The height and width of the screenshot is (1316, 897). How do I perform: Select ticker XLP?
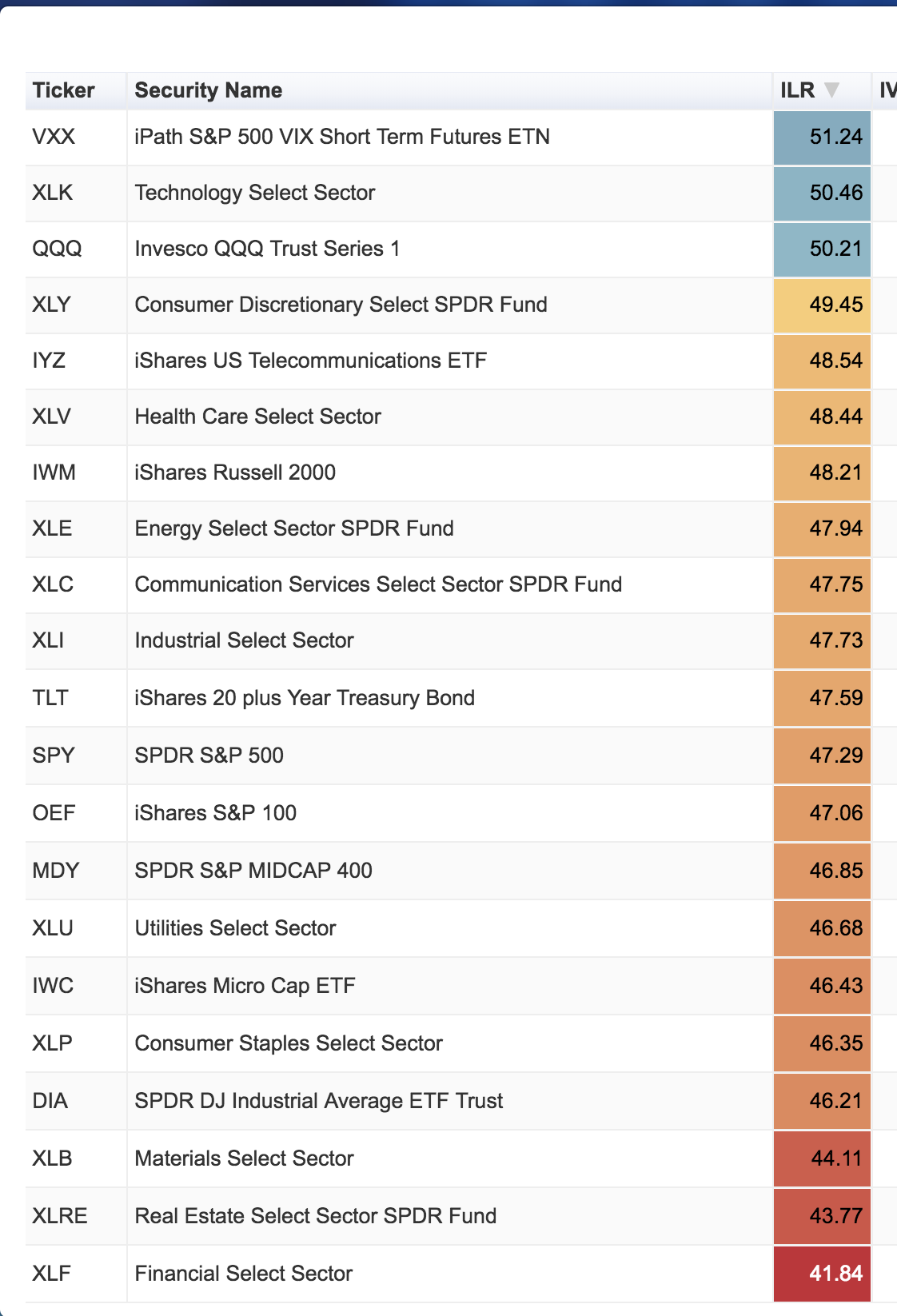click(53, 1043)
